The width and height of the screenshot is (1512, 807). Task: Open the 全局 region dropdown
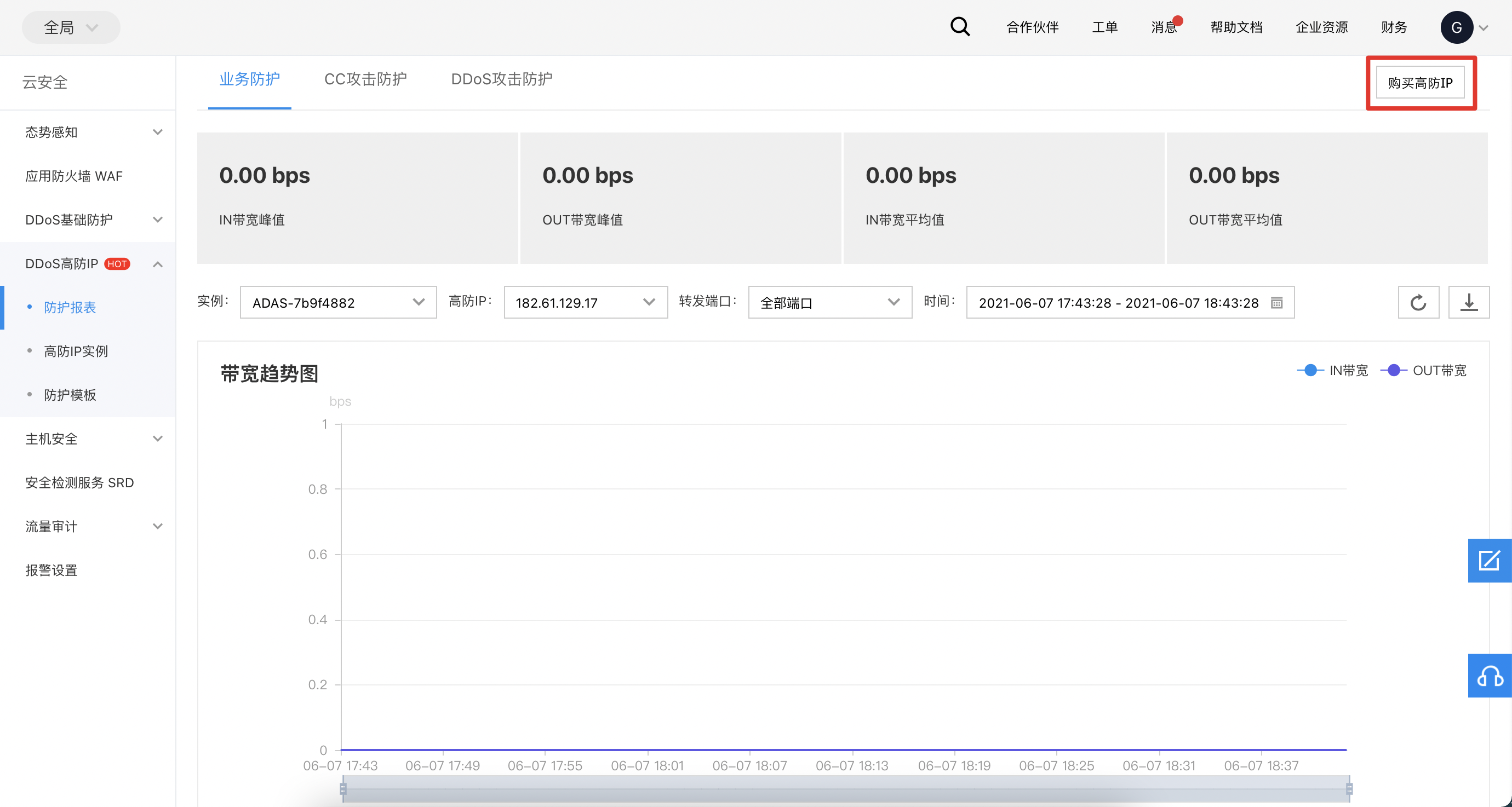71,27
